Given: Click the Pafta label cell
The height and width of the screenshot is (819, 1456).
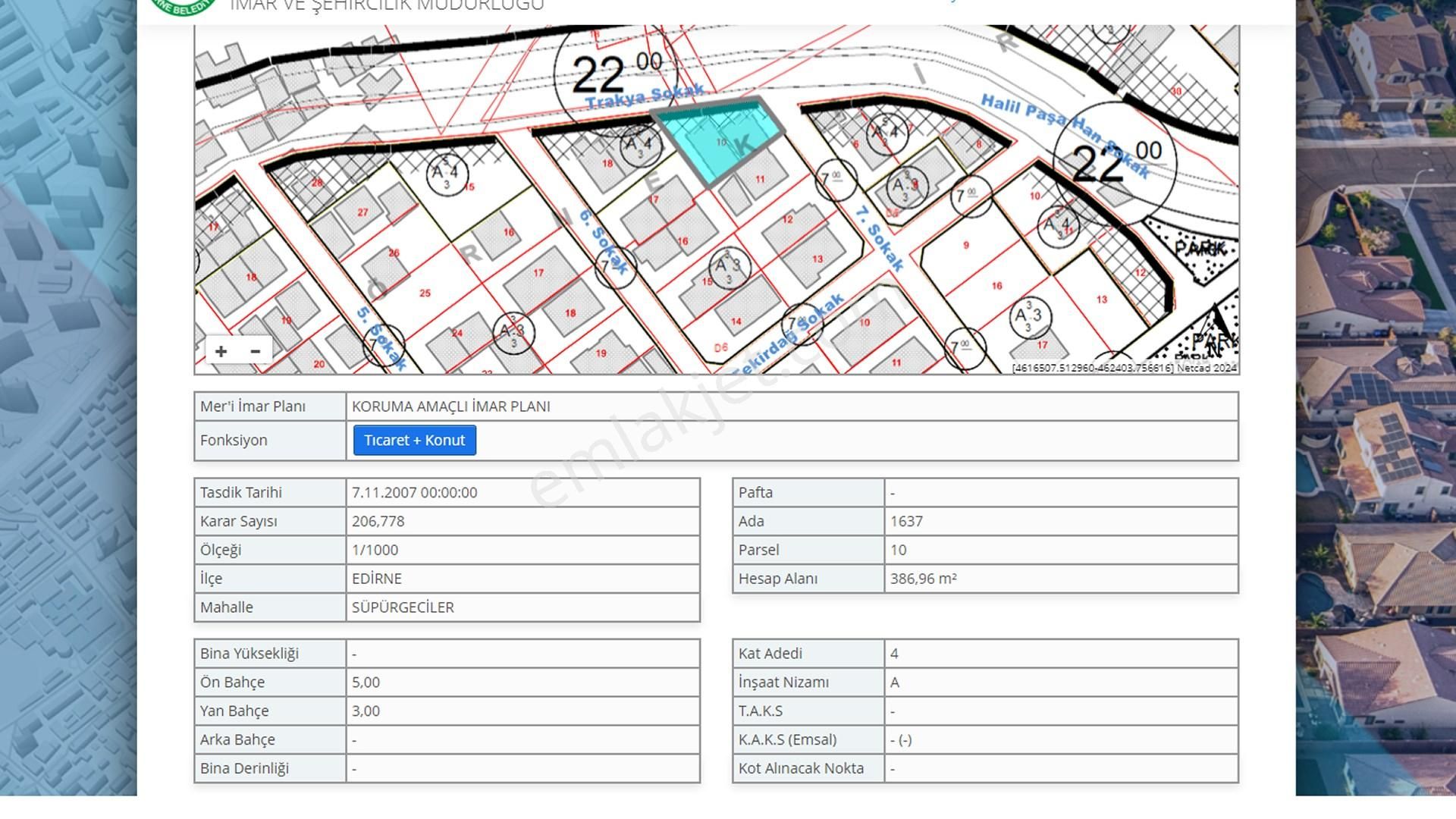Looking at the screenshot, I should 808,493.
